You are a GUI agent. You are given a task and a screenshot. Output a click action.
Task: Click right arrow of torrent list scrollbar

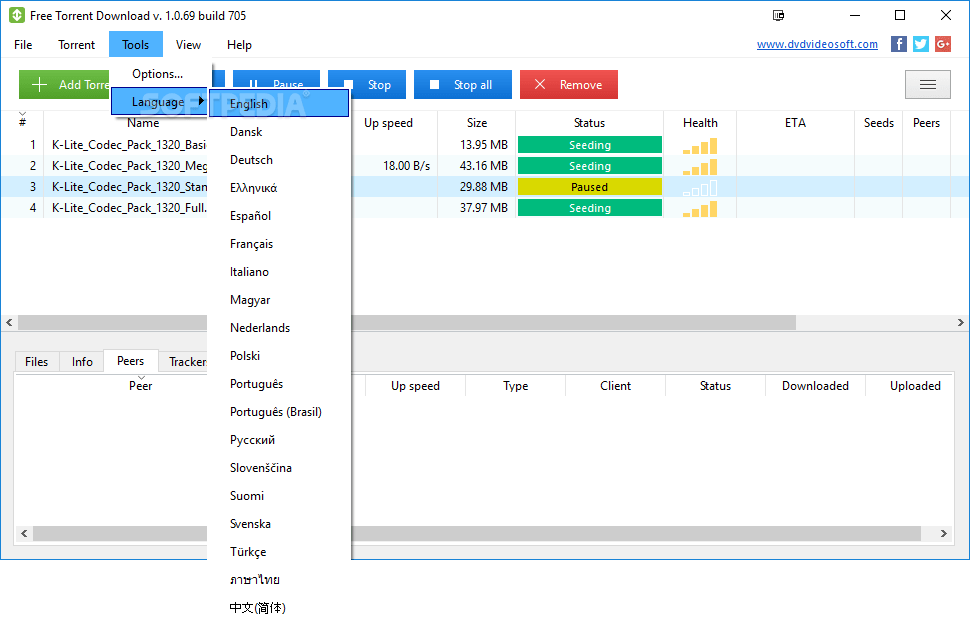point(960,322)
